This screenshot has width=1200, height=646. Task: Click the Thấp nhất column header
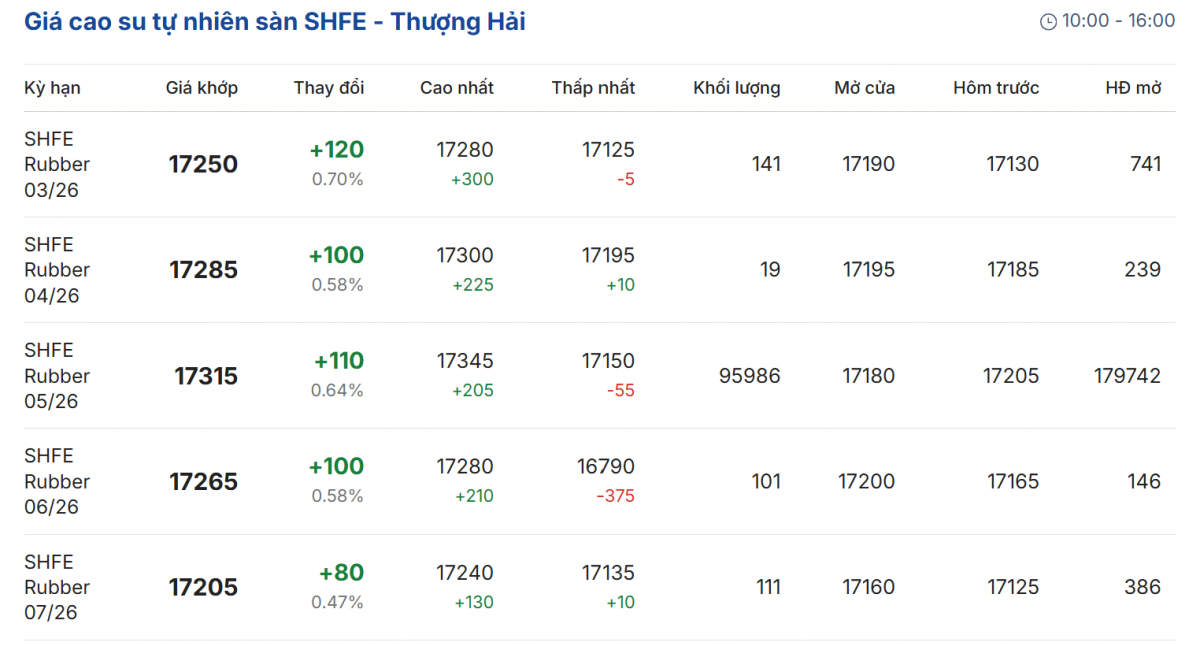[x=593, y=88]
